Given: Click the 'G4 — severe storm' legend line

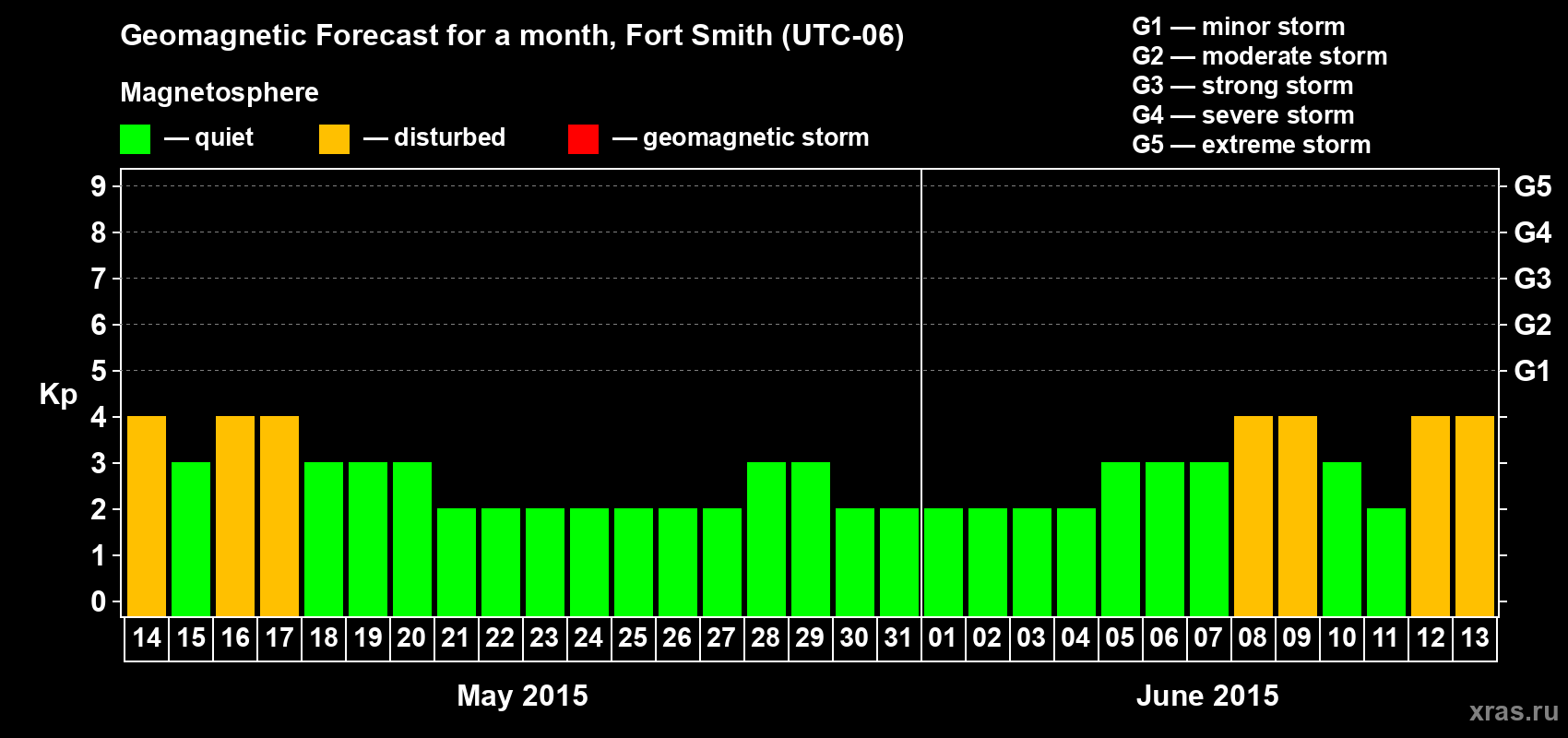Looking at the screenshot, I should click(x=1243, y=115).
